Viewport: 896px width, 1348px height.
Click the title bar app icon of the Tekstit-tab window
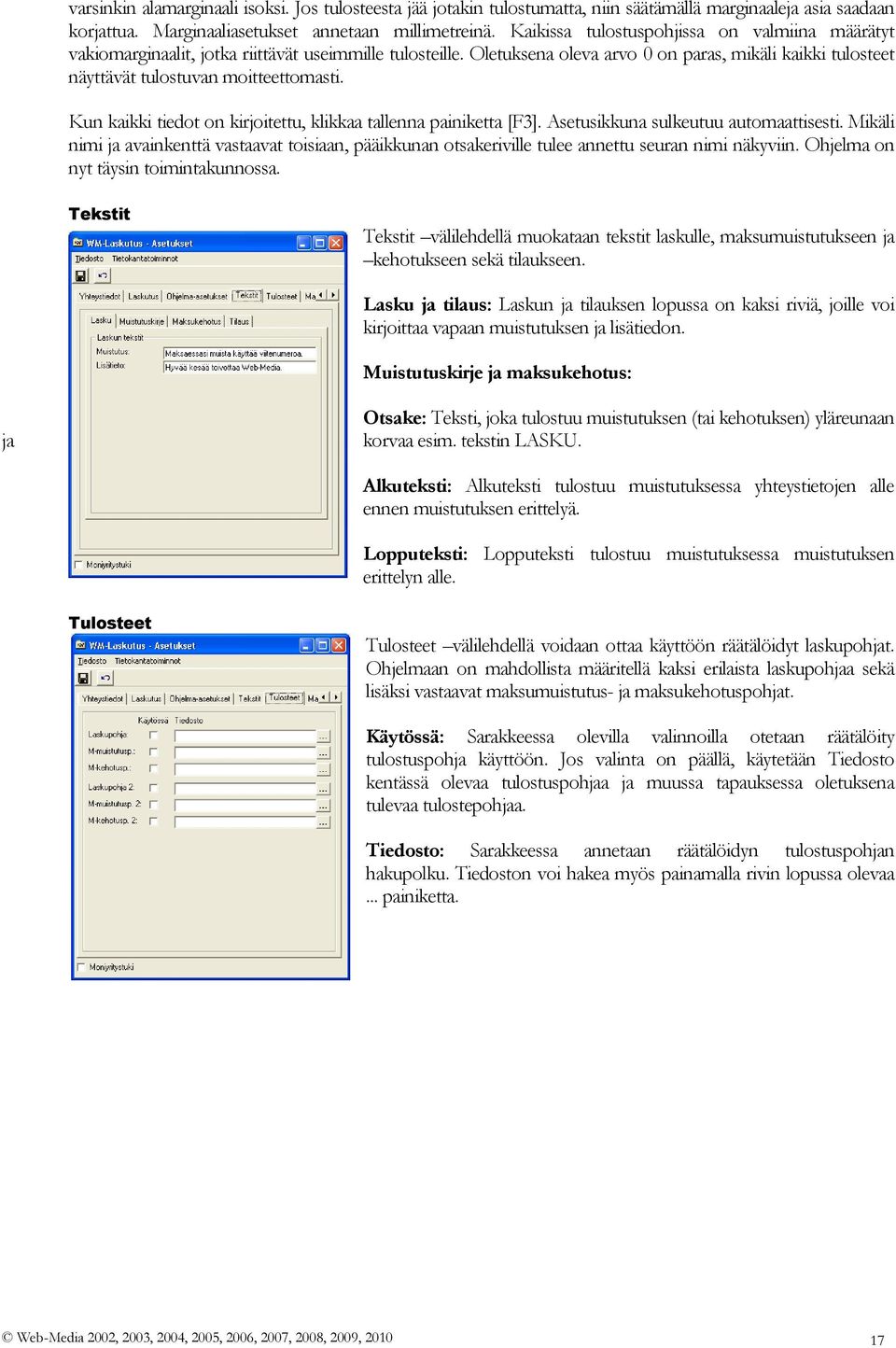tap(78, 243)
